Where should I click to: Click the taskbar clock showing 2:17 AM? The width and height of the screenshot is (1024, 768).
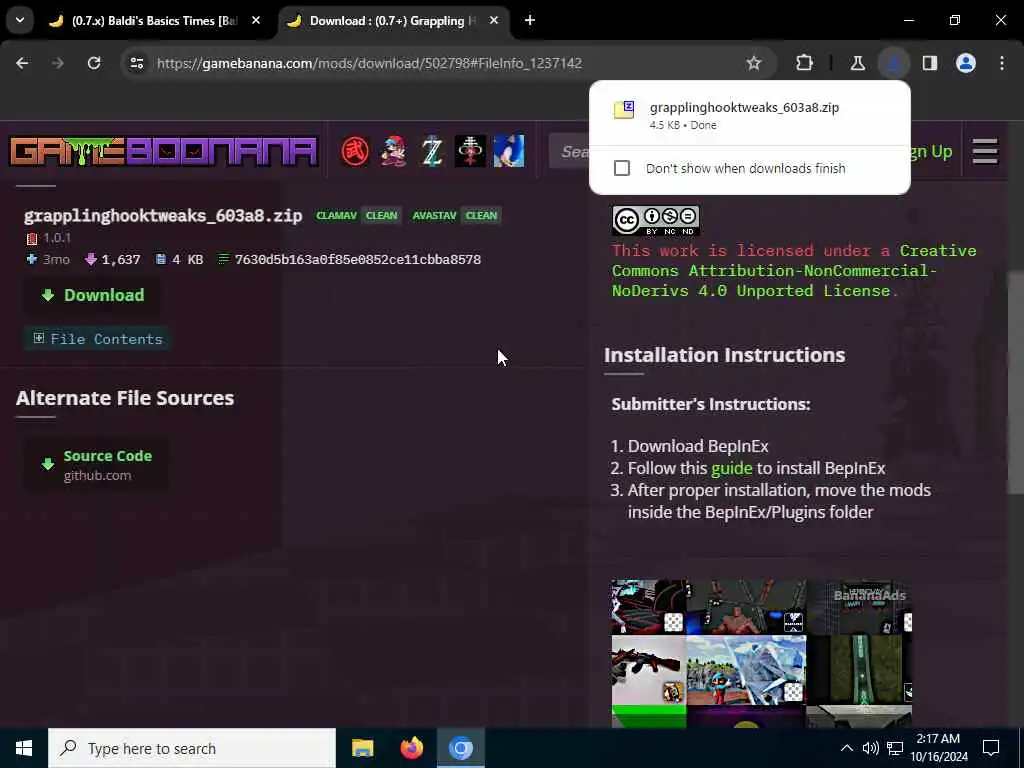click(x=938, y=748)
